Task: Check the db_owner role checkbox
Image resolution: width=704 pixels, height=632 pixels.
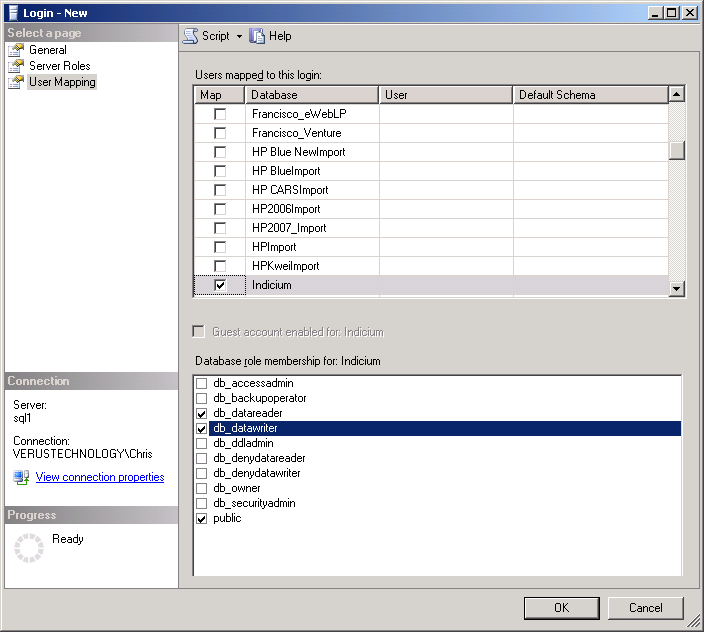Action: (x=202, y=488)
